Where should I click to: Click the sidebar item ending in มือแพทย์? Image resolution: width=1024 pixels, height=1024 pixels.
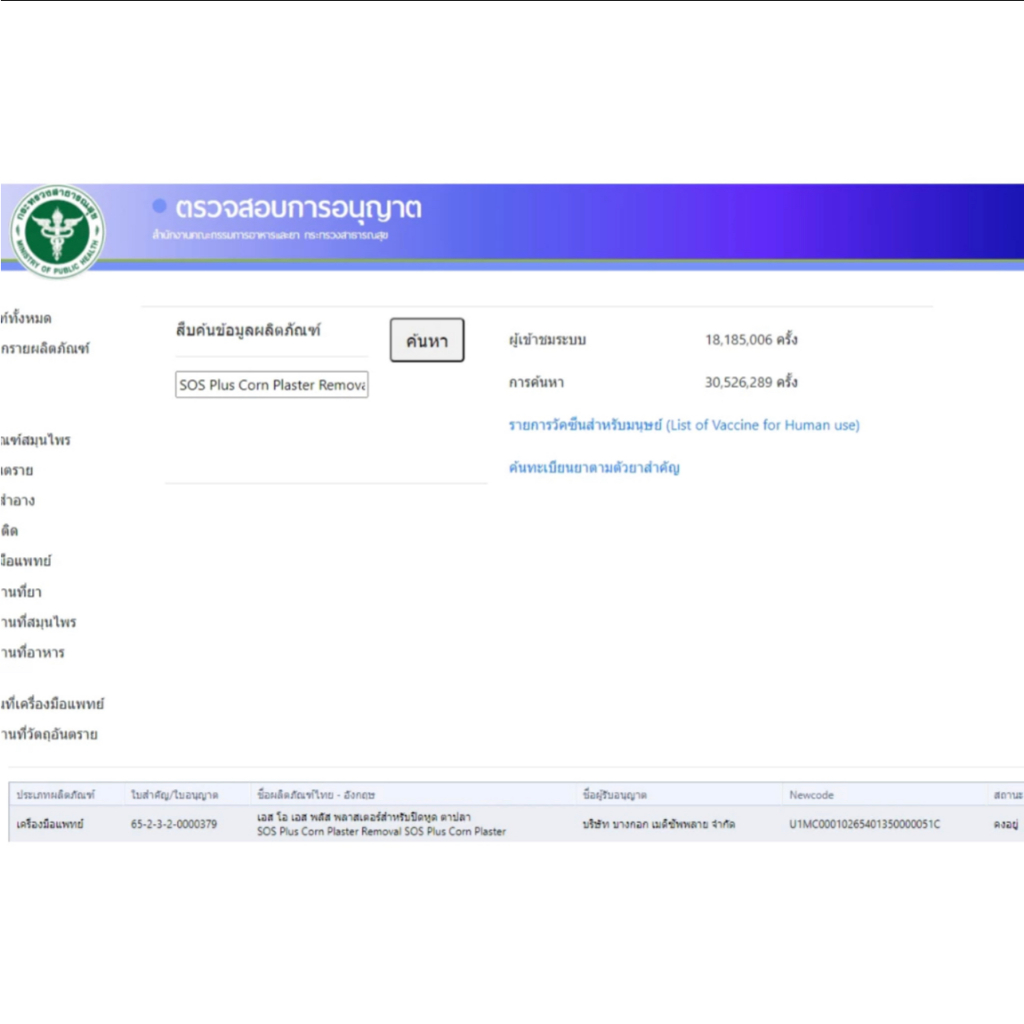27,561
